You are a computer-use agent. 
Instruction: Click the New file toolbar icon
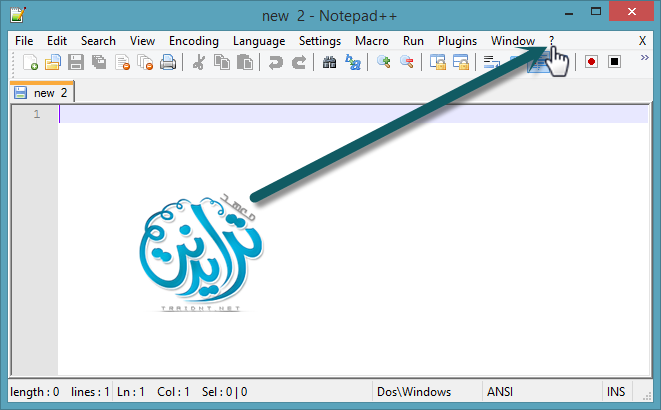click(x=31, y=62)
